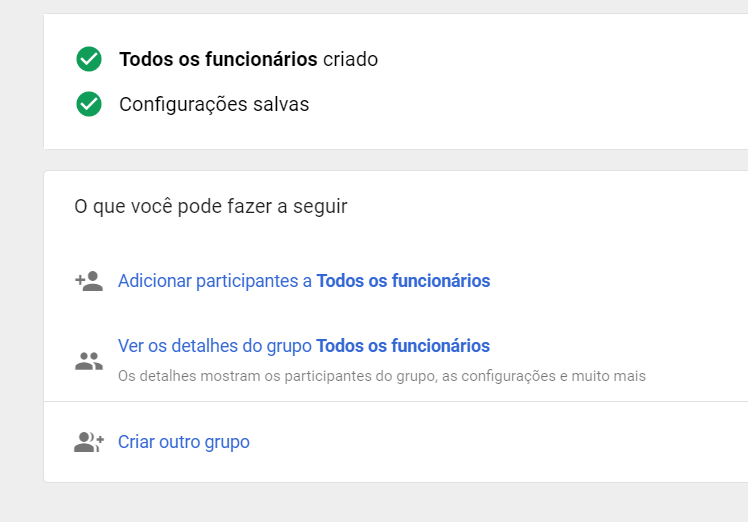748x522 pixels.
Task: Click the word criado in the status line
Action: point(351,60)
